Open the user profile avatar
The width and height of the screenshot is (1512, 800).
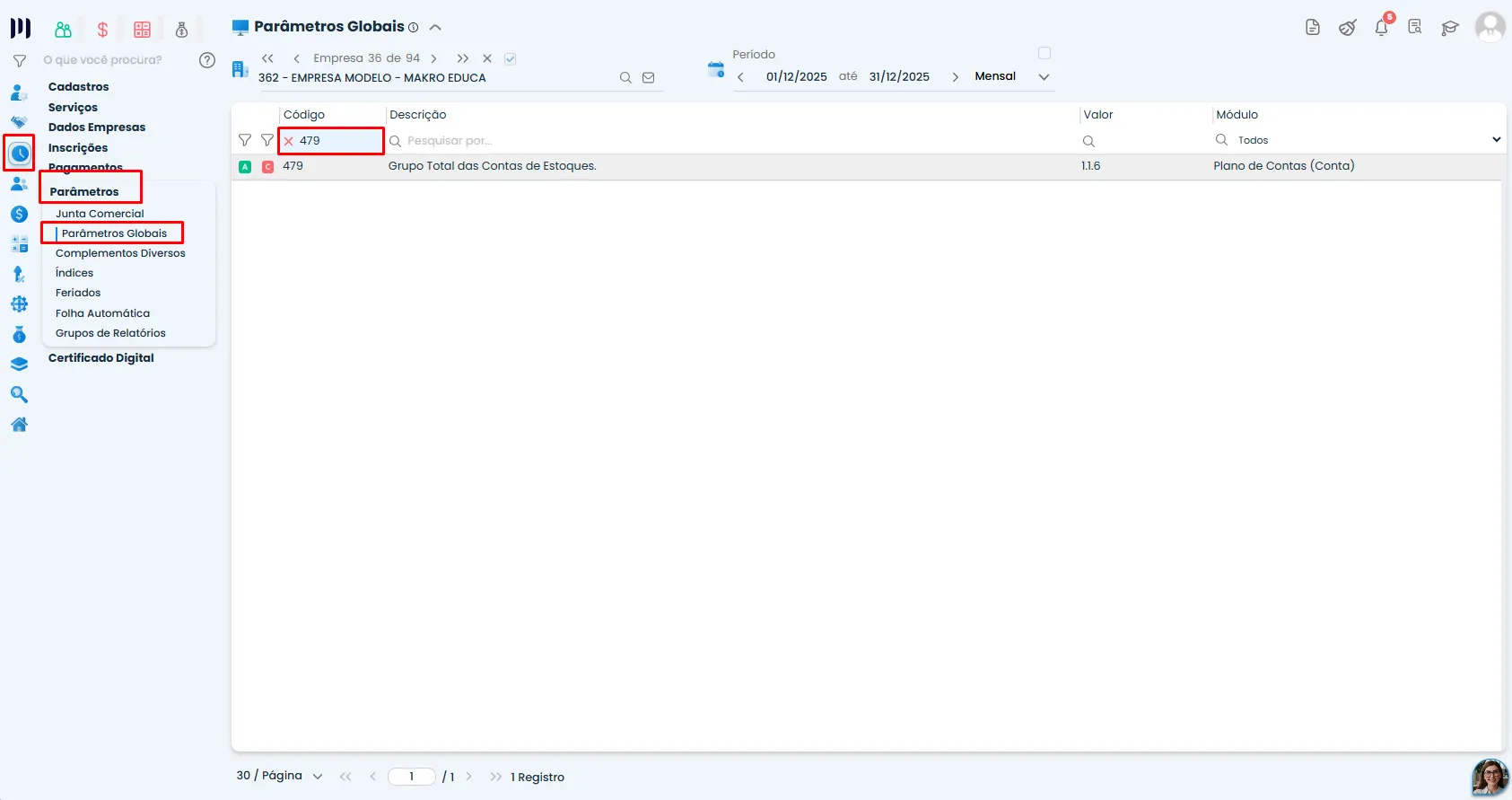pyautogui.click(x=1490, y=27)
